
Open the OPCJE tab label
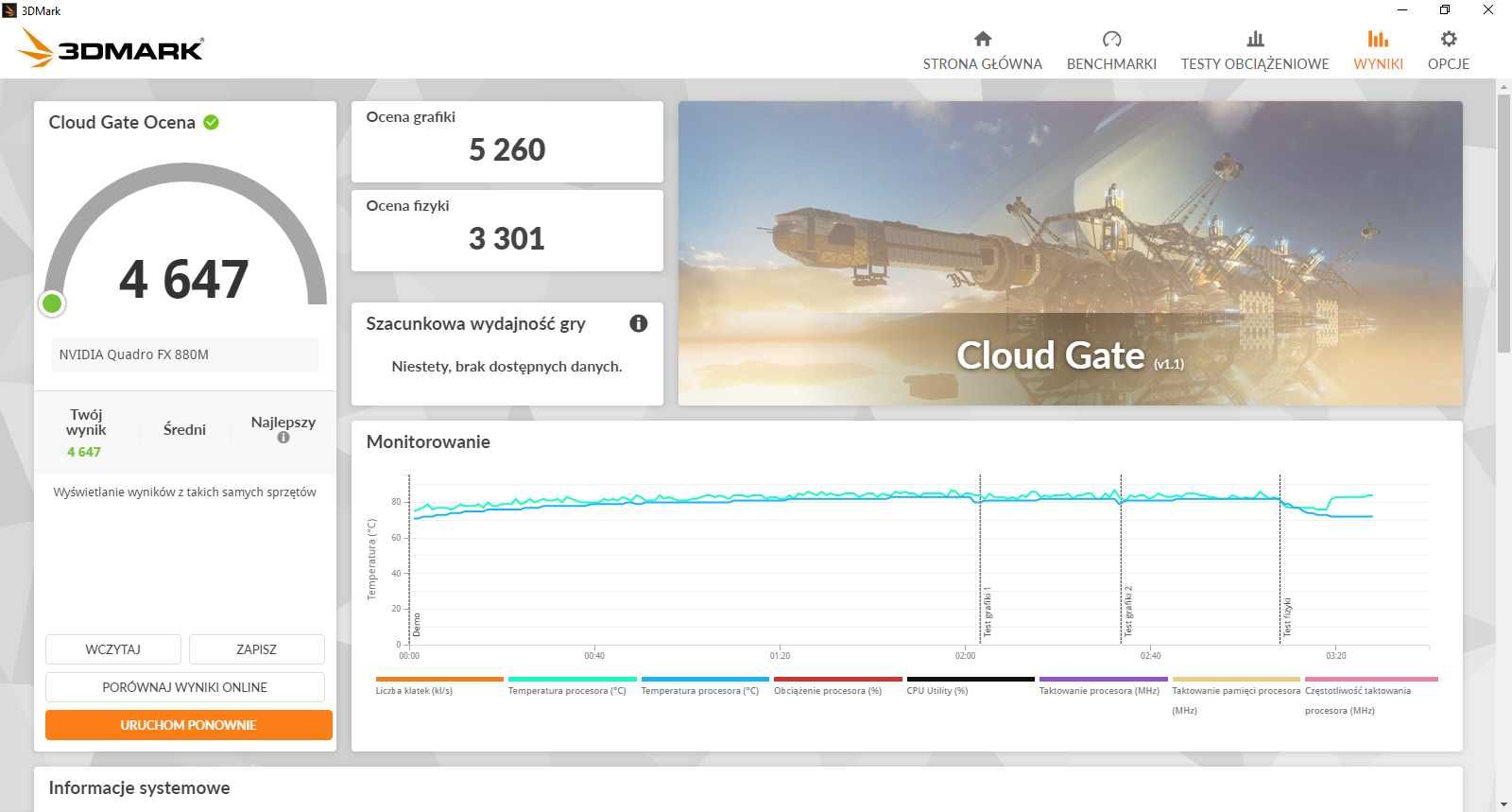[1449, 64]
